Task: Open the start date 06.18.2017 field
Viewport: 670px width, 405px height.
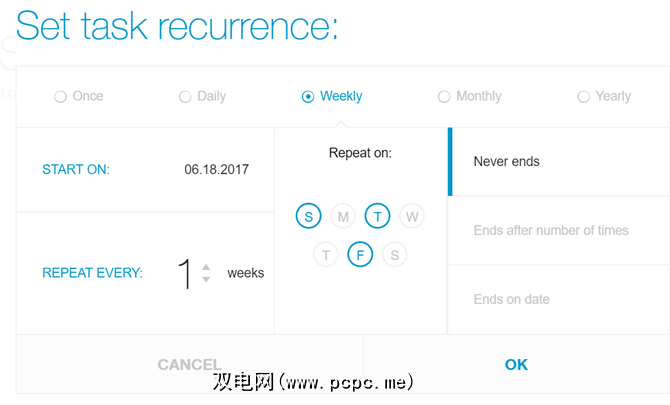Action: tap(216, 170)
